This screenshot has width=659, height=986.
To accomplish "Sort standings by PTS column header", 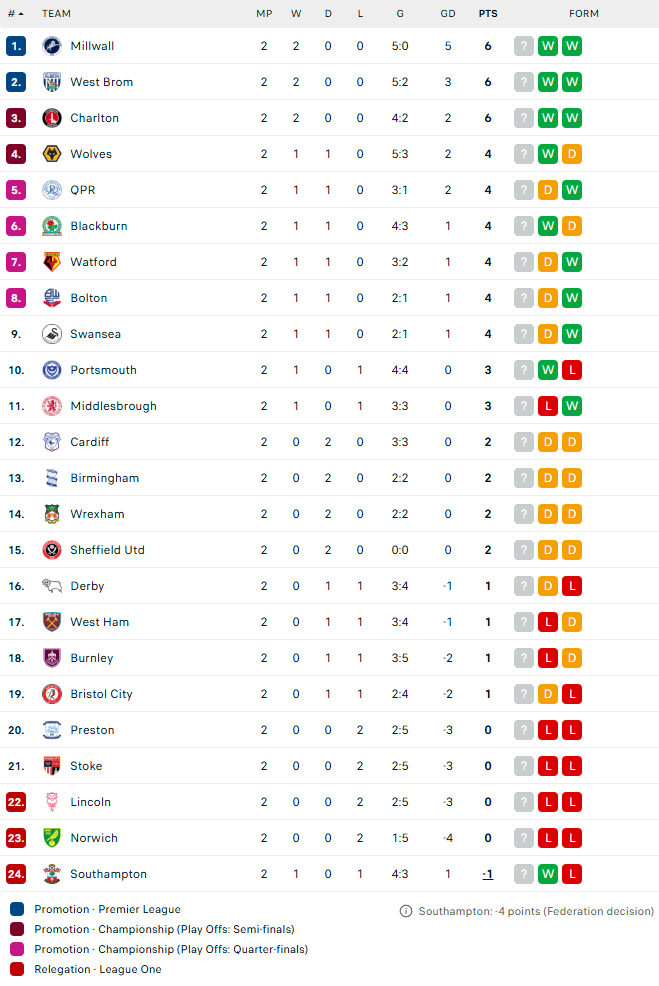I will (488, 14).
